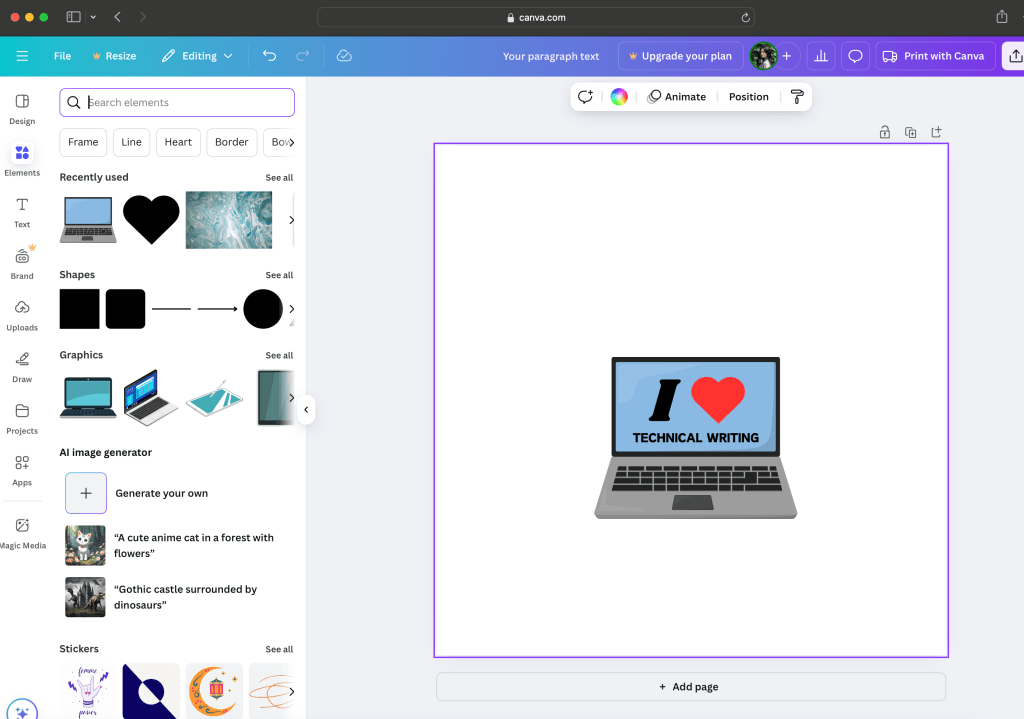Open the Magic Media app

(x=22, y=531)
